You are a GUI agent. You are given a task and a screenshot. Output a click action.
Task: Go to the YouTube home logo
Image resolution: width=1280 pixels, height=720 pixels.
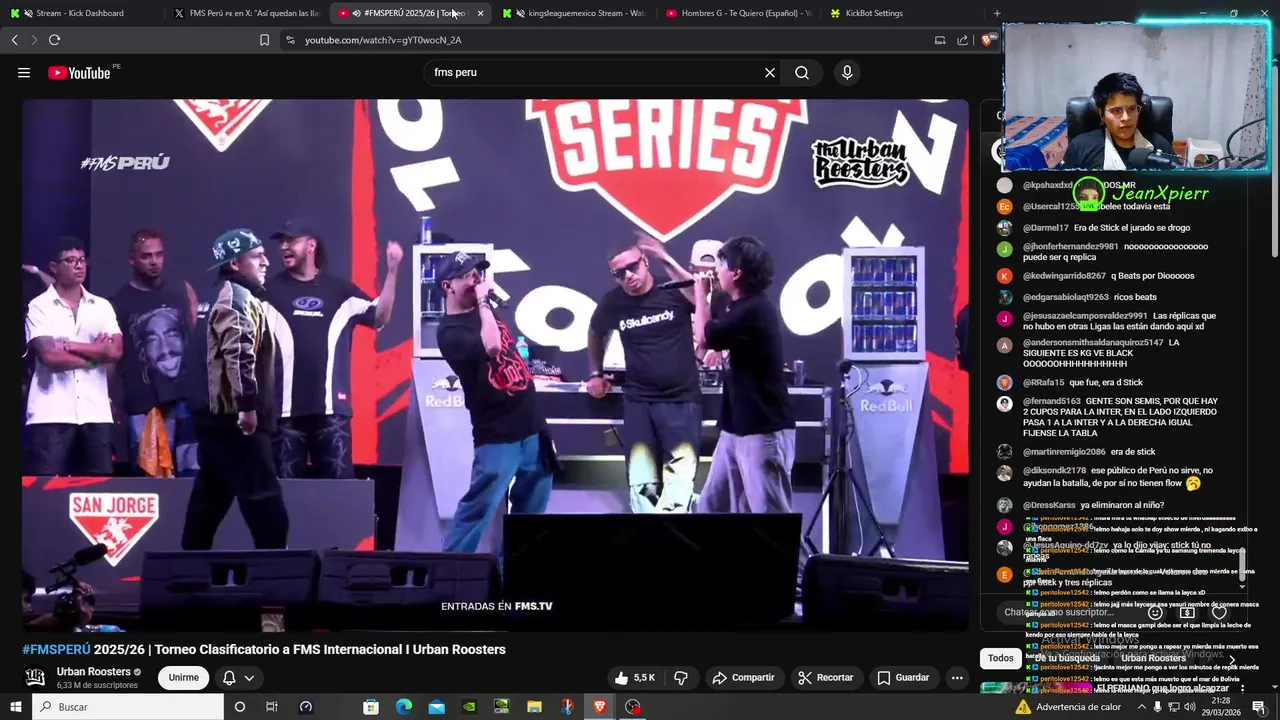[80, 73]
